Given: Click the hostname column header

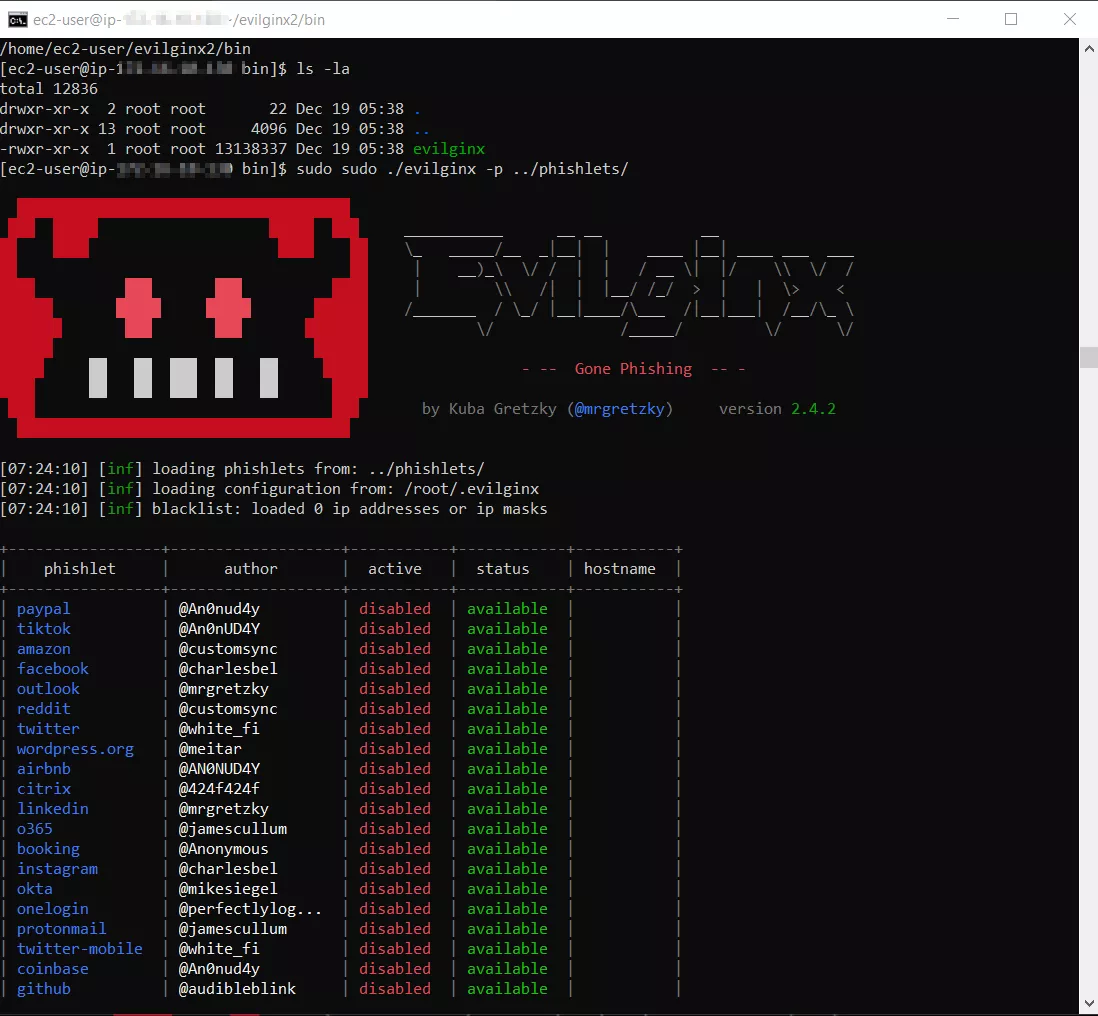Looking at the screenshot, I should point(620,569).
